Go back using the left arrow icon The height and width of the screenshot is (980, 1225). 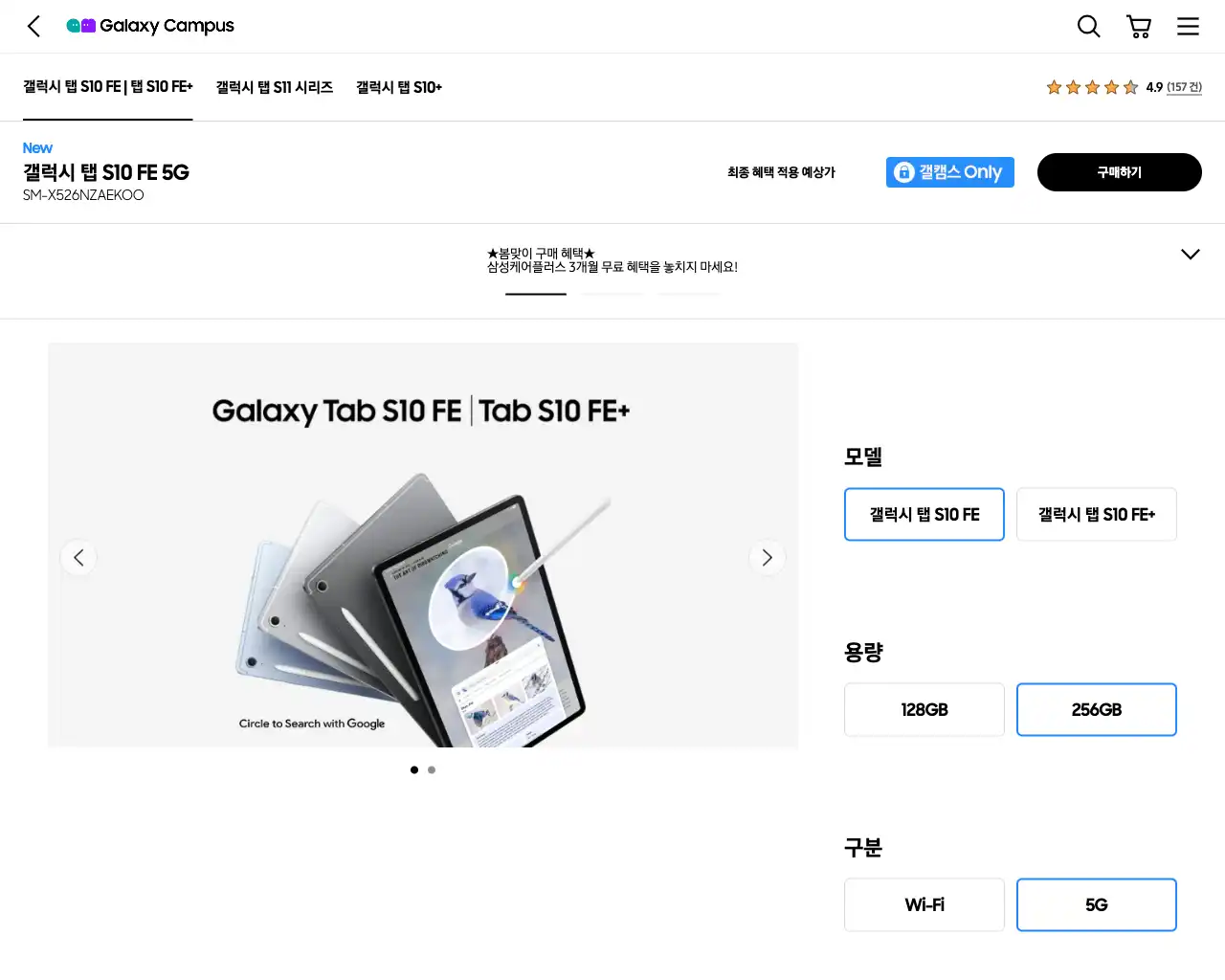(x=34, y=26)
